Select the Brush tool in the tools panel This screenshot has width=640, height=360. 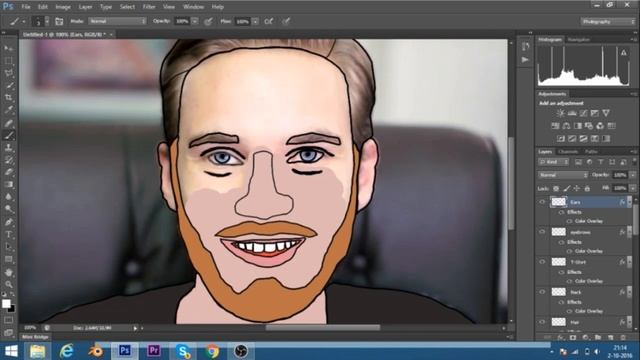point(8,135)
